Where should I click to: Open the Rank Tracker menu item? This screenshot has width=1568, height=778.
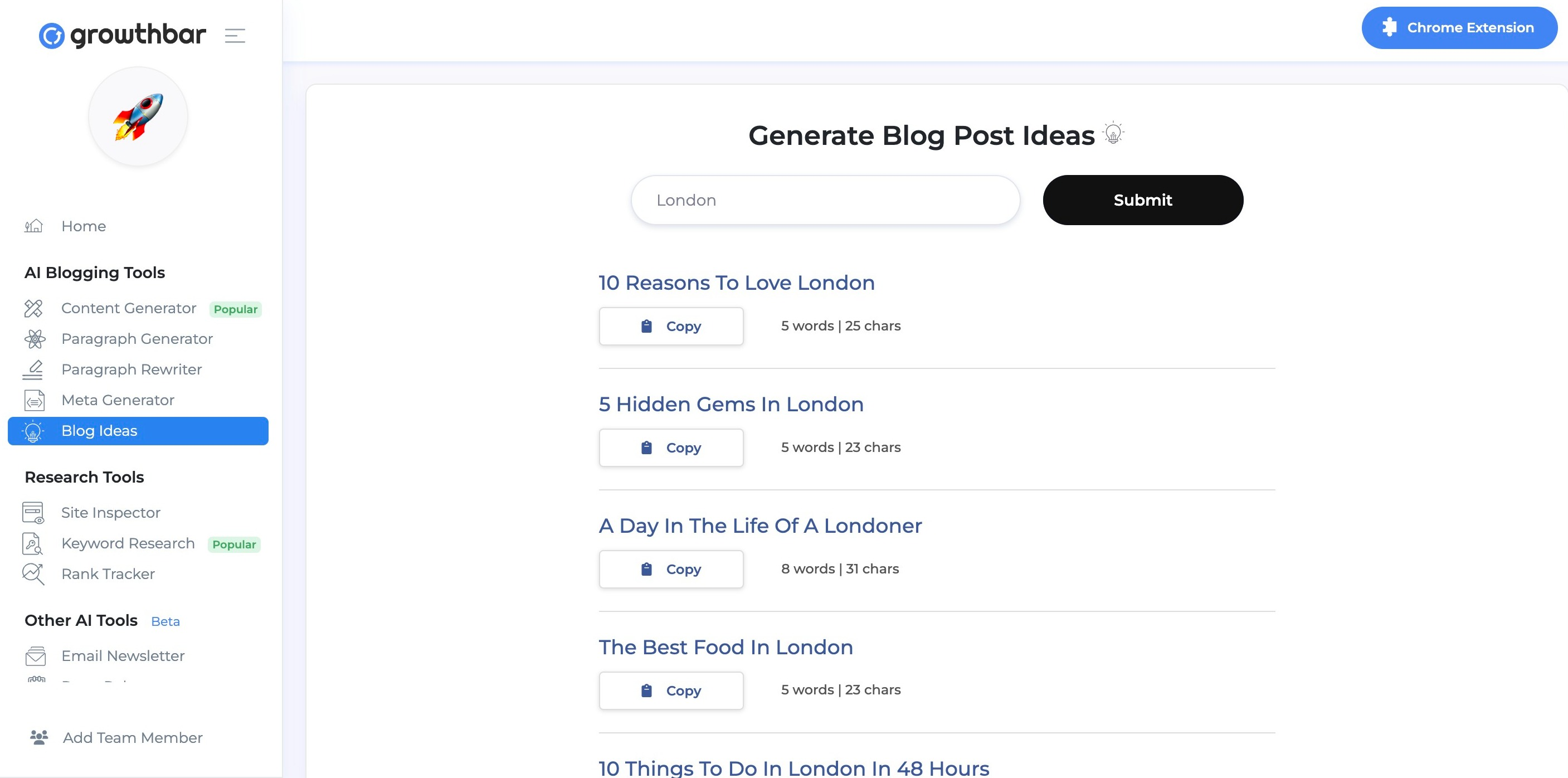108,574
